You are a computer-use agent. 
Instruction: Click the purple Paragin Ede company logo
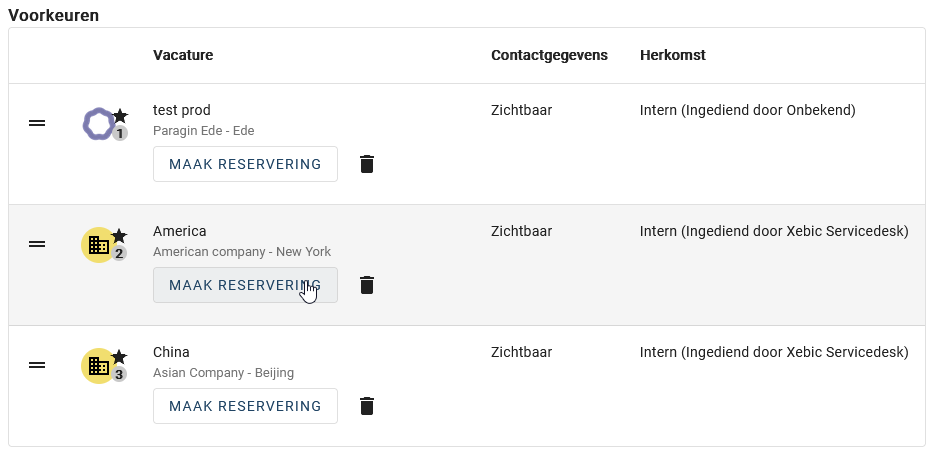pos(98,124)
